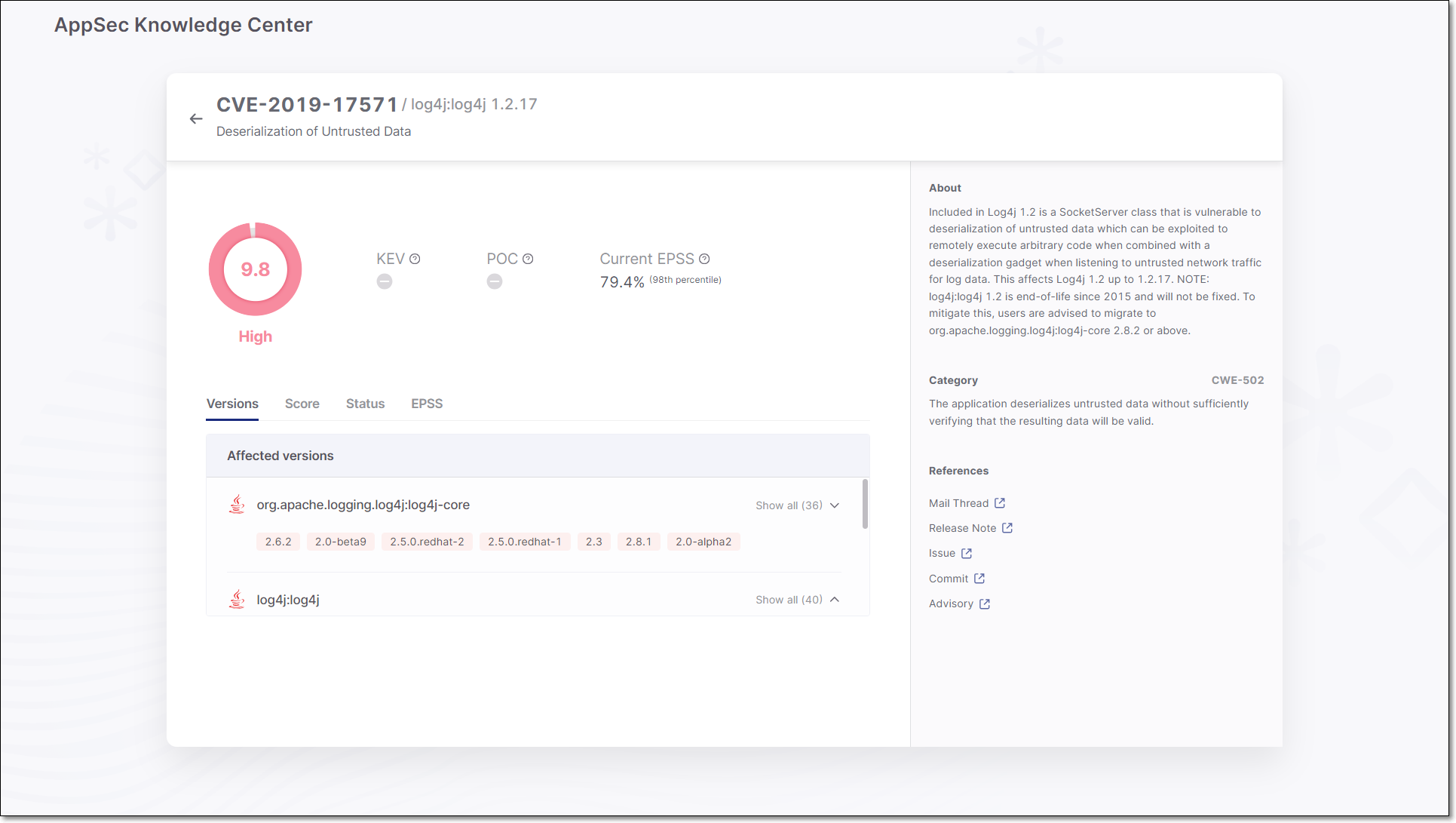The height and width of the screenshot is (823, 1456).
Task: Click the AppSec Knowledge Center heading
Action: 183,25
